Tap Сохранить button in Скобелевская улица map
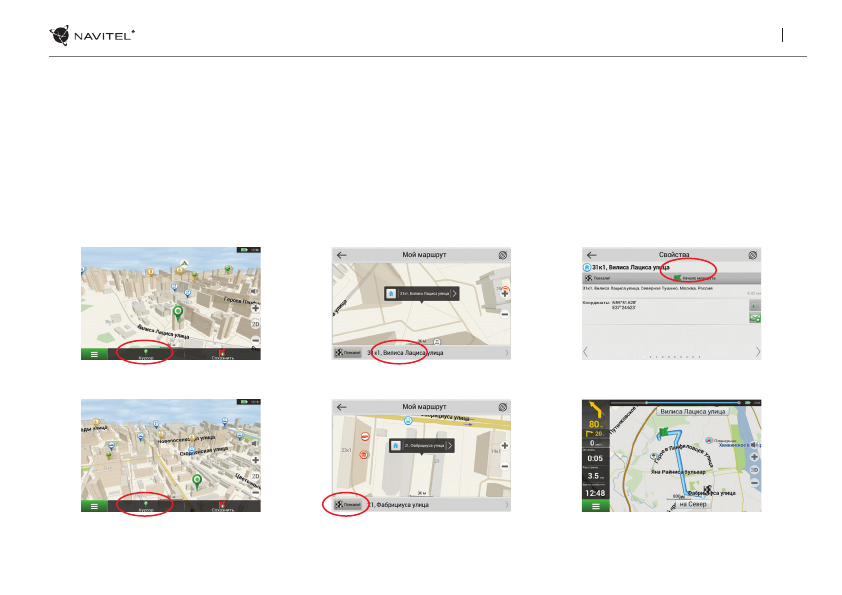This screenshot has height=595, width=842. 222,506
